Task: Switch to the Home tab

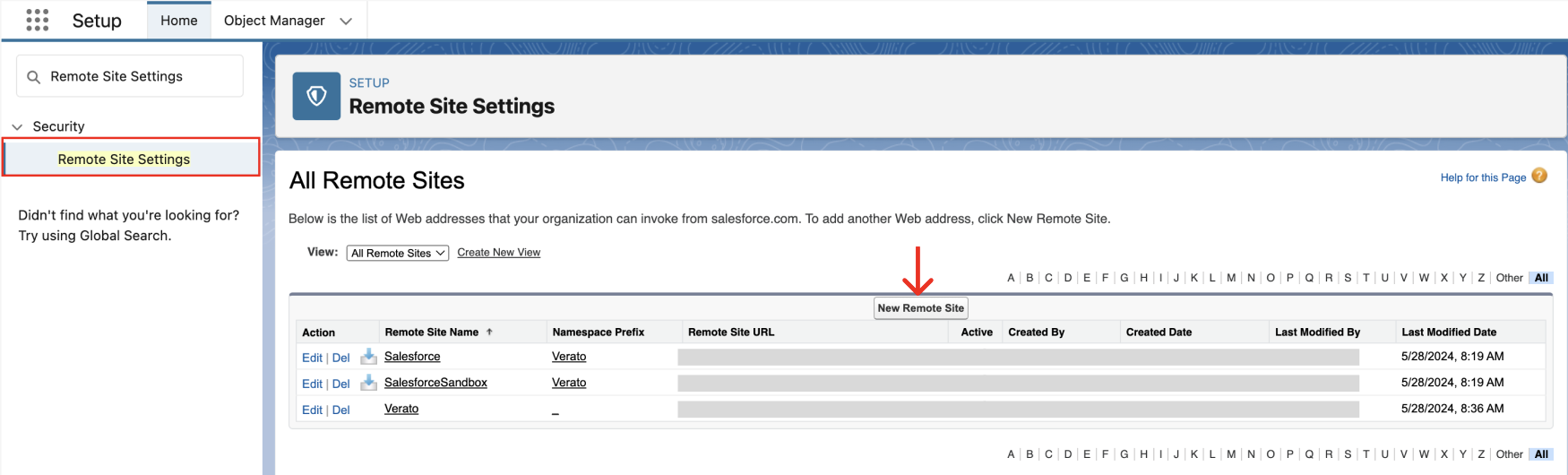Action: (179, 21)
